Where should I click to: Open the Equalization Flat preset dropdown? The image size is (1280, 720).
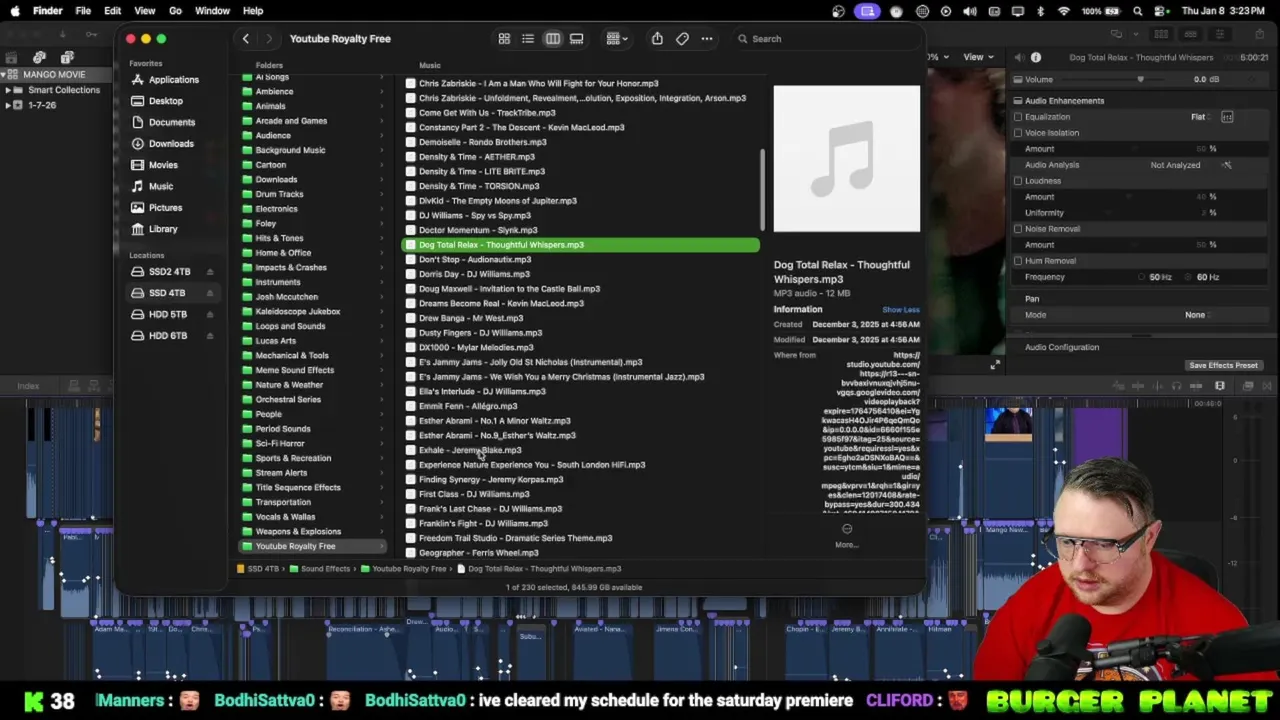point(1201,117)
